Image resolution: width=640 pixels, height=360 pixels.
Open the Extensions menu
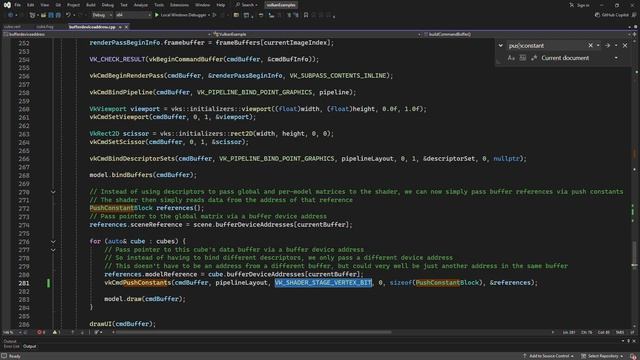tap(179, 5)
